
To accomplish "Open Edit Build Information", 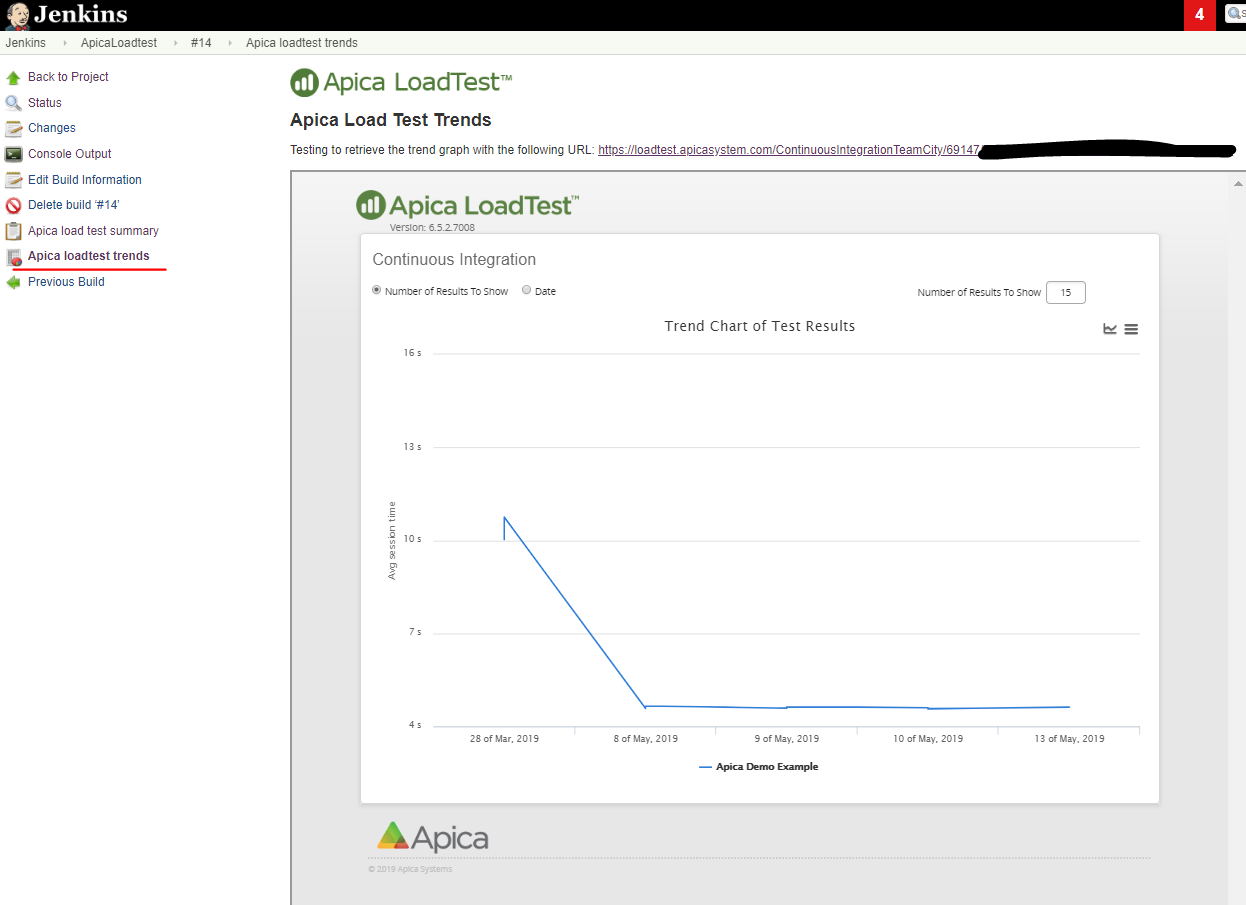I will pyautogui.click(x=85, y=180).
